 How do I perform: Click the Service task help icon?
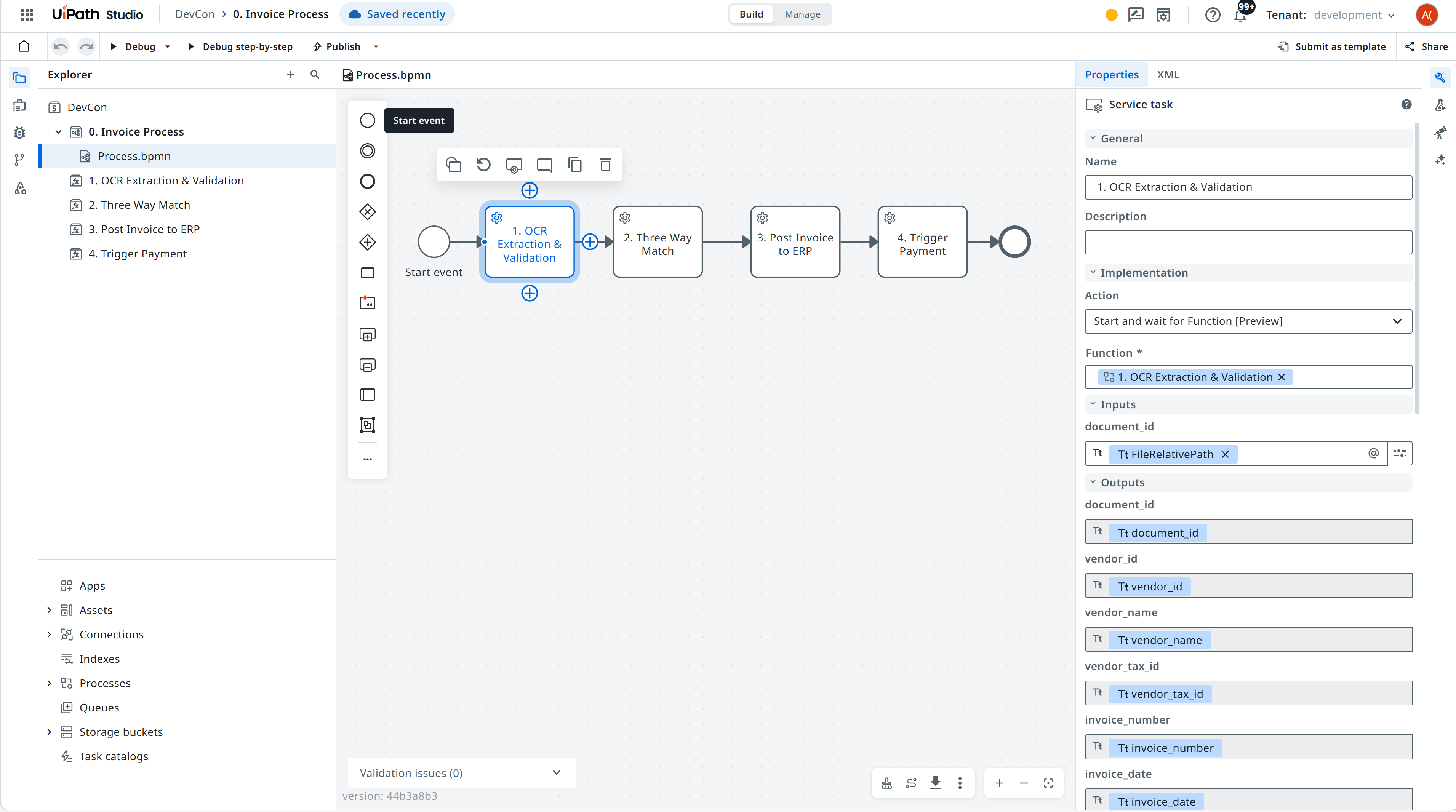[x=1406, y=104]
